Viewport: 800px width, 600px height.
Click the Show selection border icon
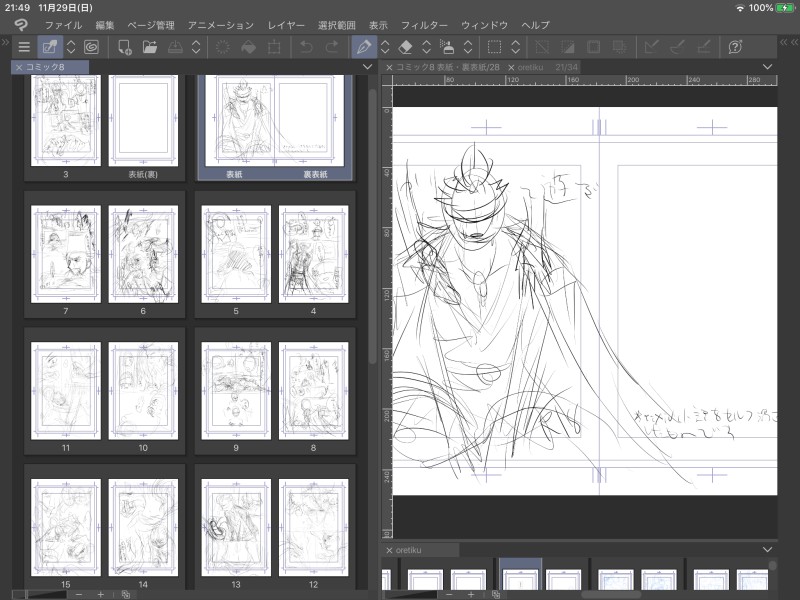point(593,47)
